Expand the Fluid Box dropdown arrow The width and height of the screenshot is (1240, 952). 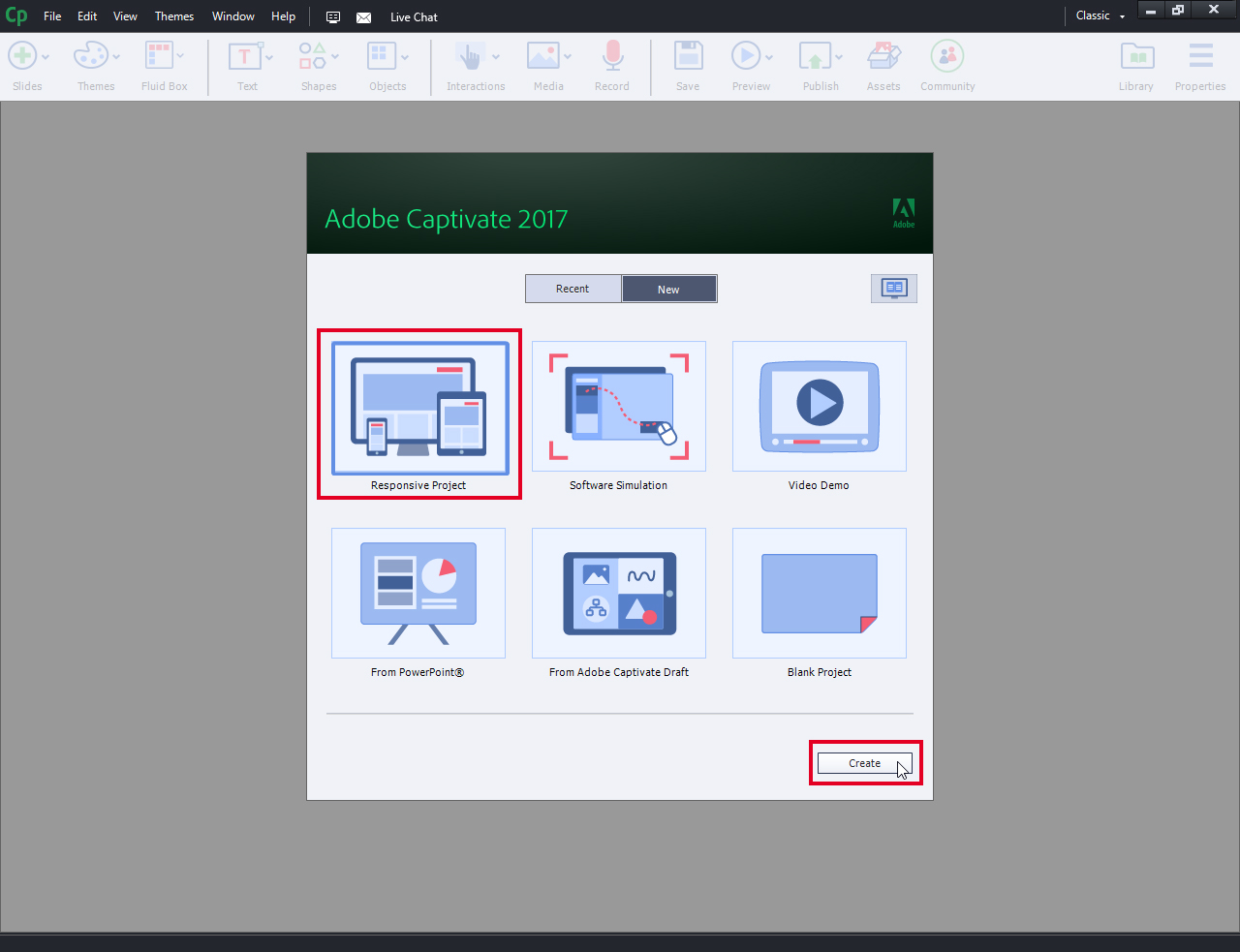(x=180, y=56)
